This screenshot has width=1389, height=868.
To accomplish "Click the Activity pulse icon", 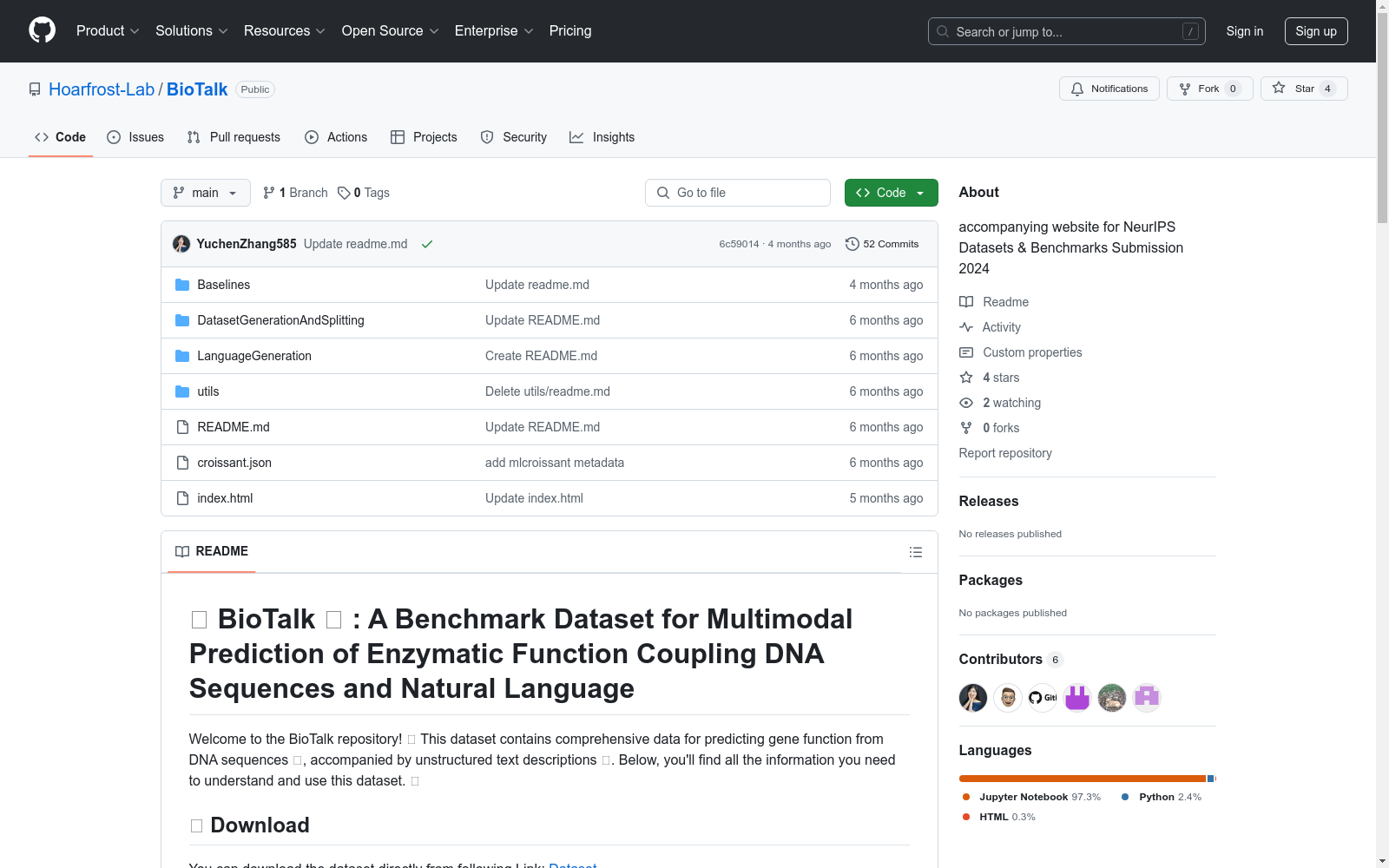I will coord(966,327).
